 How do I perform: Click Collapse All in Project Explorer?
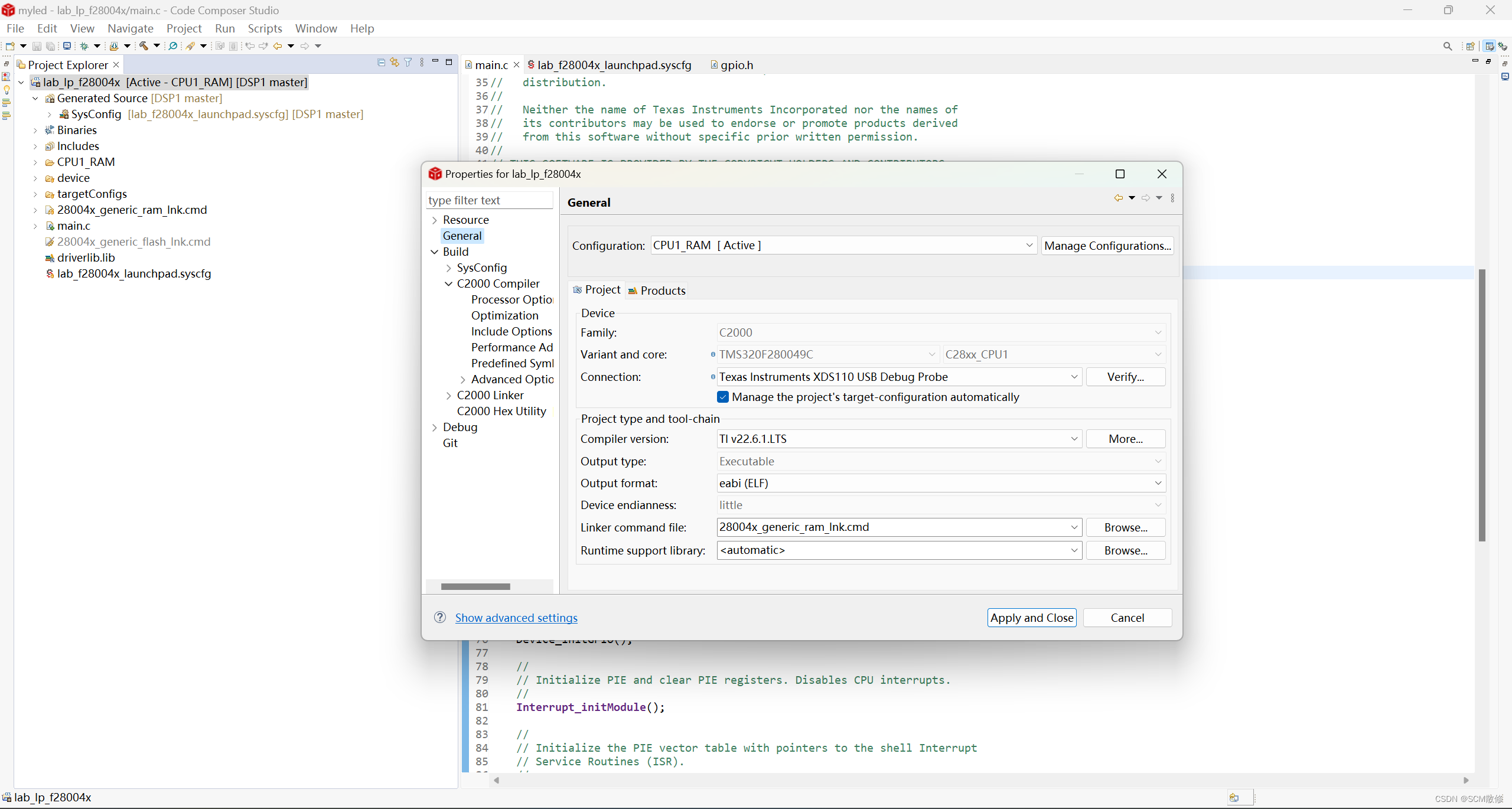(381, 63)
